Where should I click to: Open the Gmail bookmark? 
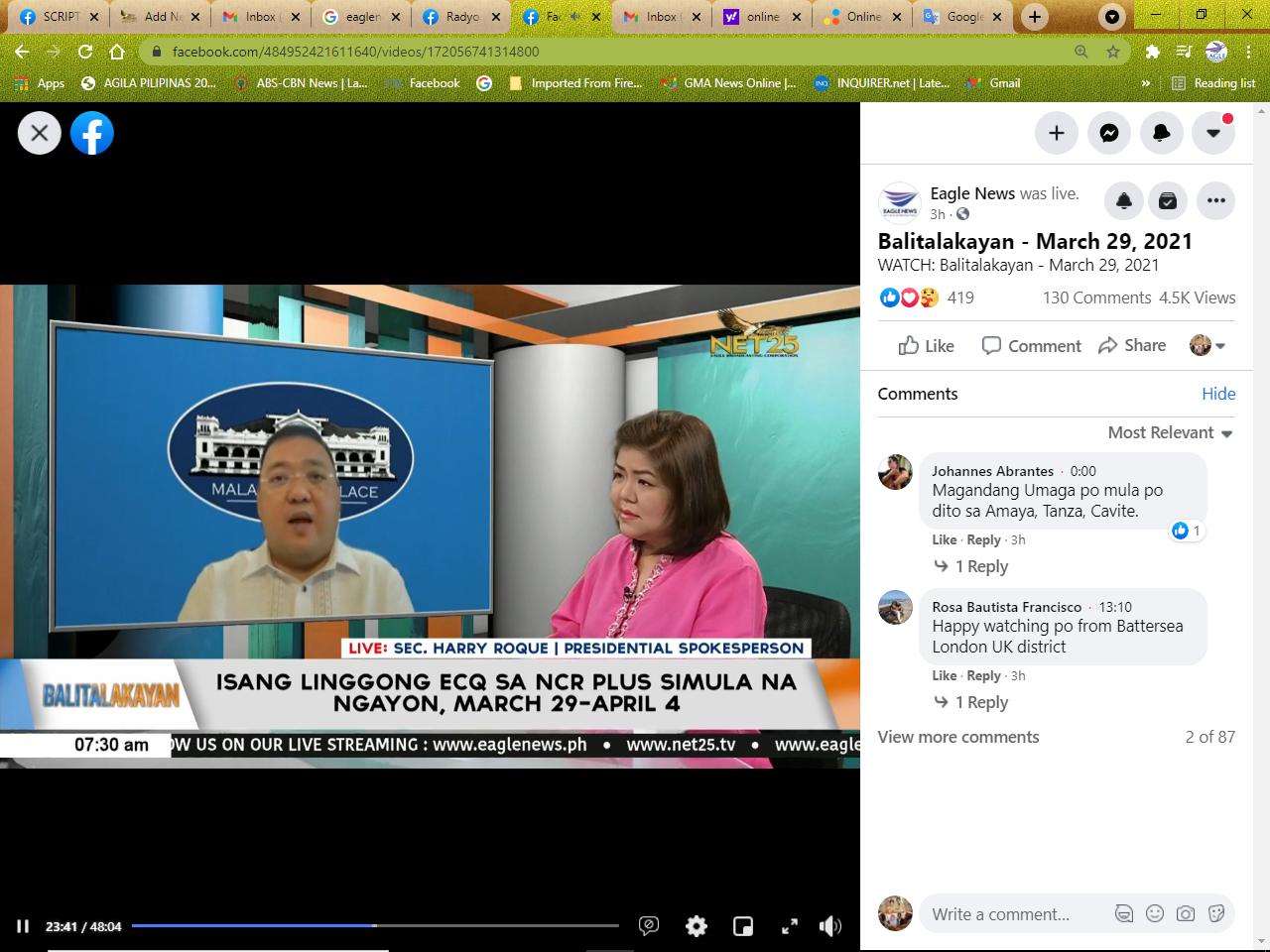(994, 83)
